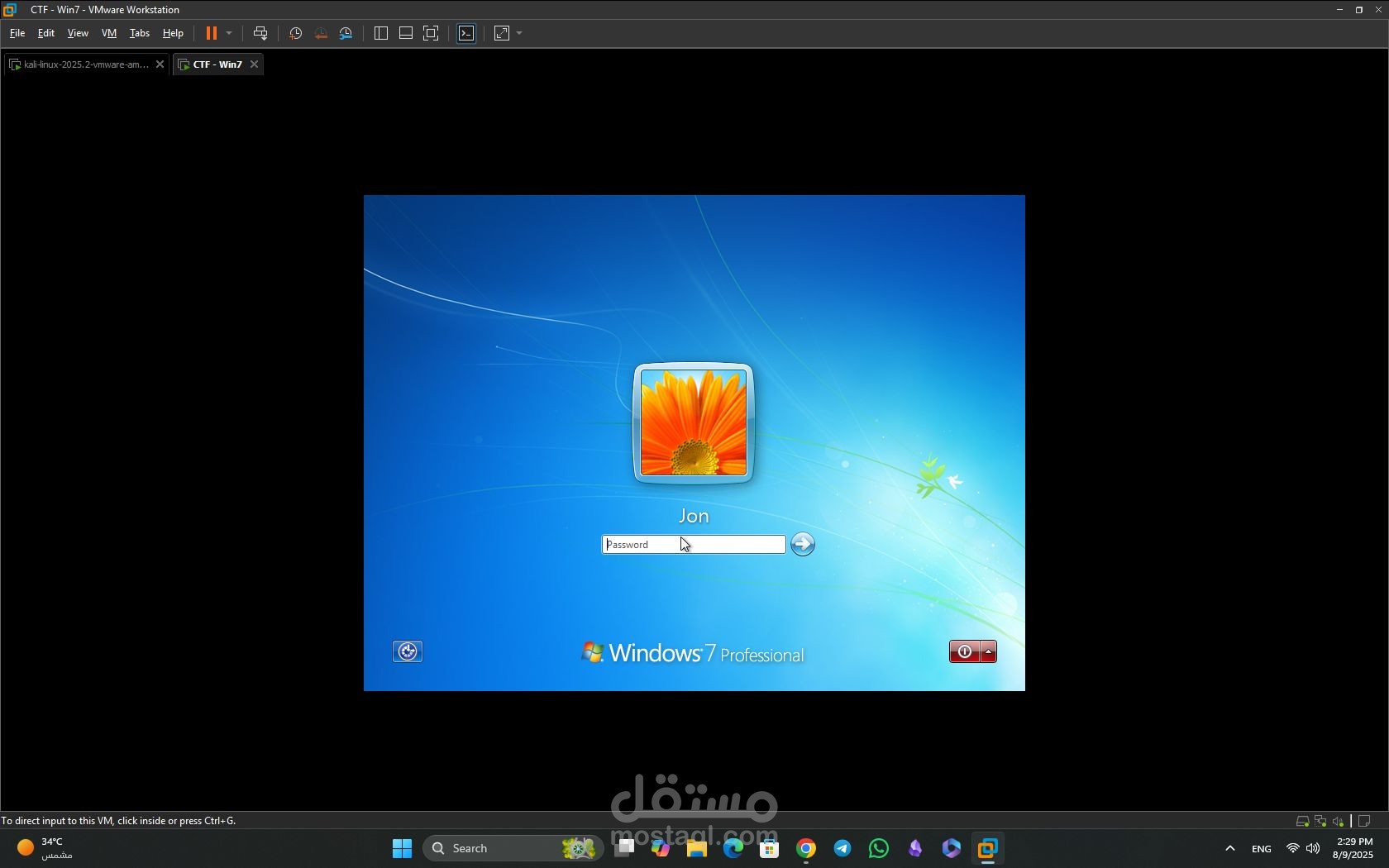The image size is (1389, 868).
Task: Open the clock showing 2:29 PM
Action: coord(1353,848)
